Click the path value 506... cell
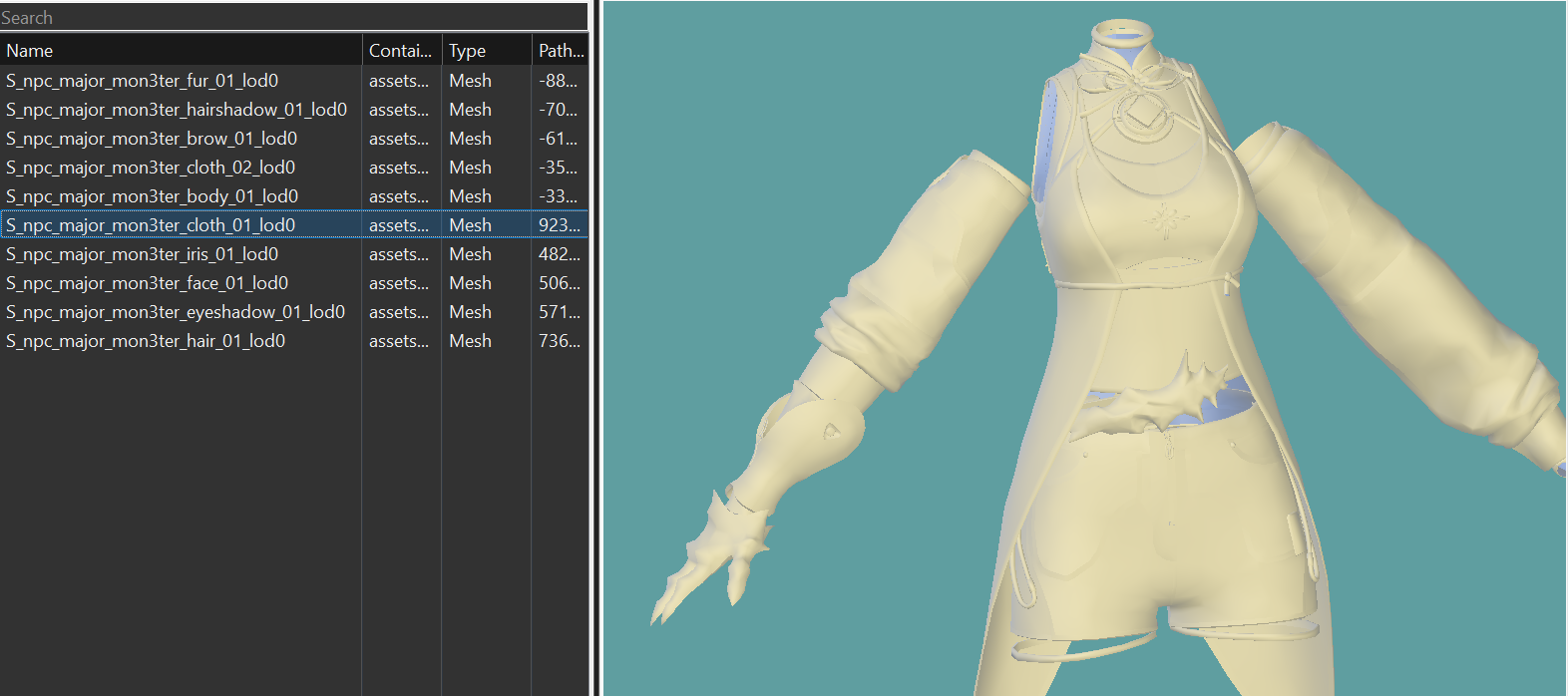1568x696 pixels. 560,283
